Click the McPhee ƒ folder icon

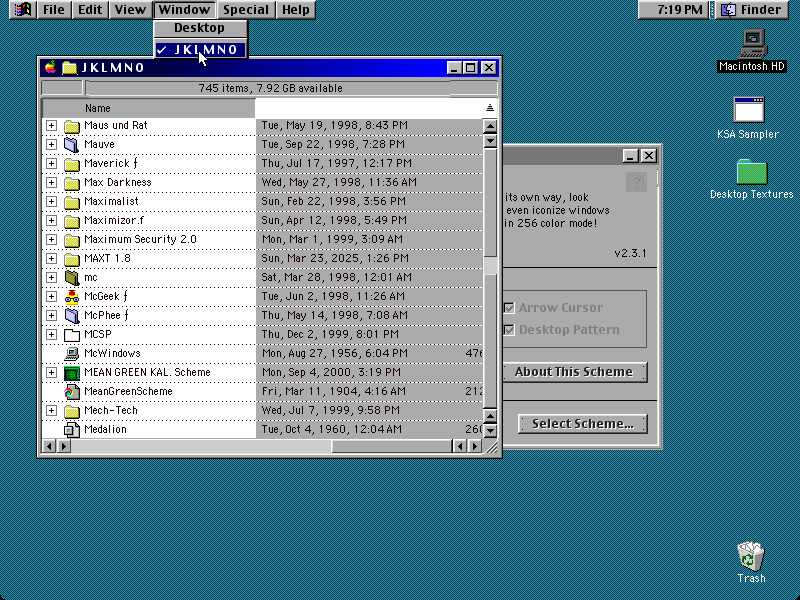72,316
